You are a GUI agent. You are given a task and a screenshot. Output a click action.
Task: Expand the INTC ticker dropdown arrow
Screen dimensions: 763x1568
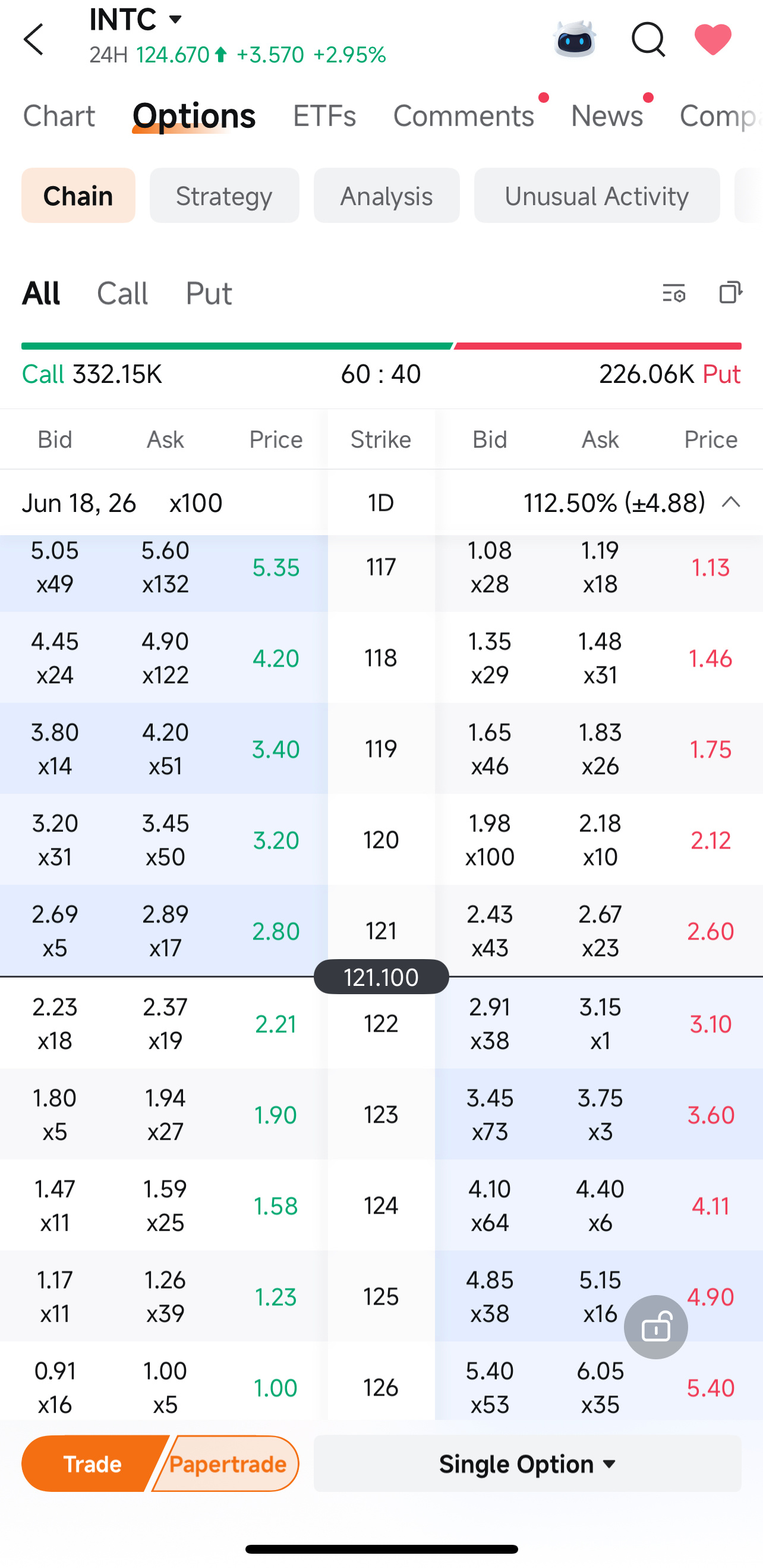tap(175, 20)
